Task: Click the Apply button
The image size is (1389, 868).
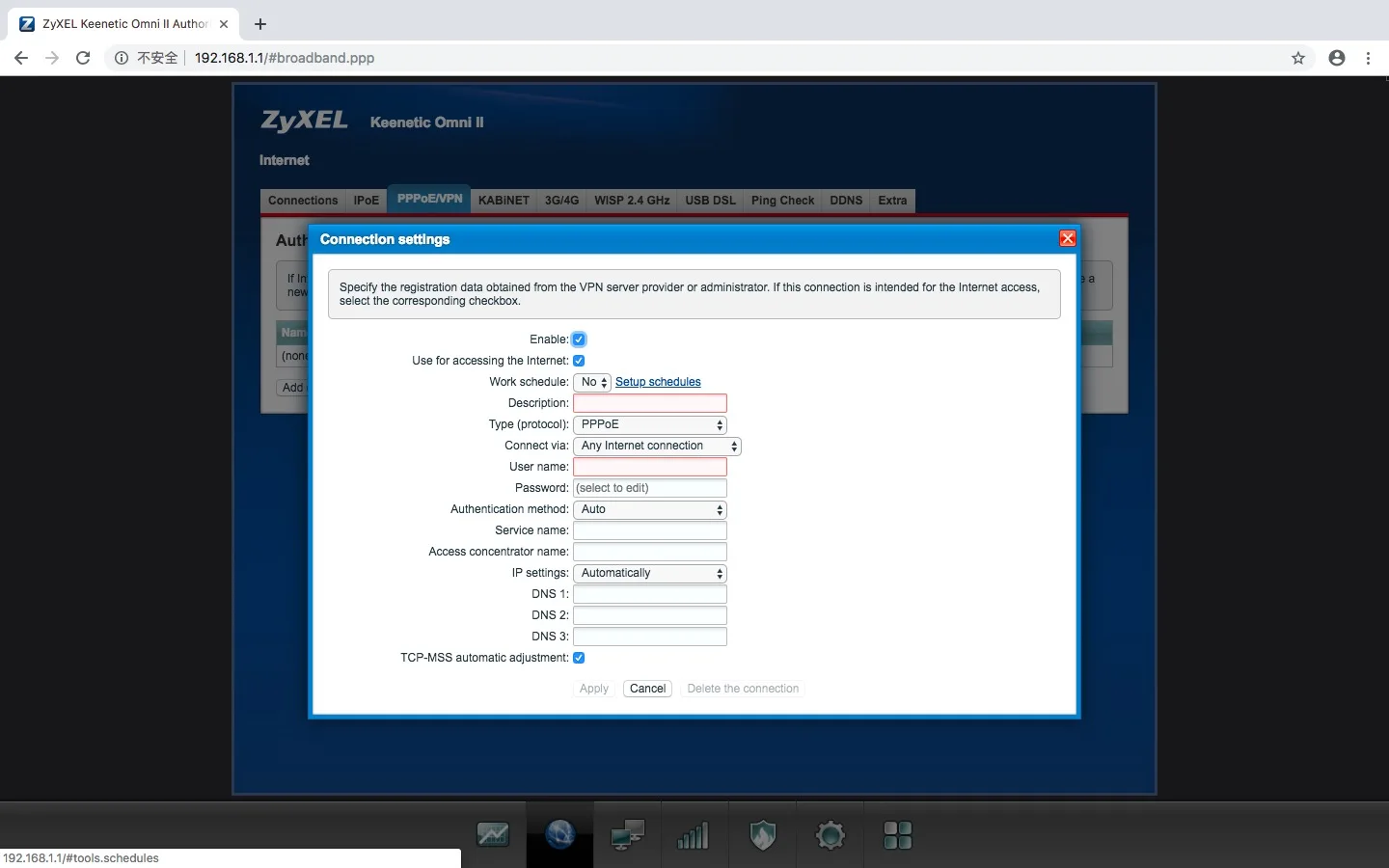Action: point(594,689)
